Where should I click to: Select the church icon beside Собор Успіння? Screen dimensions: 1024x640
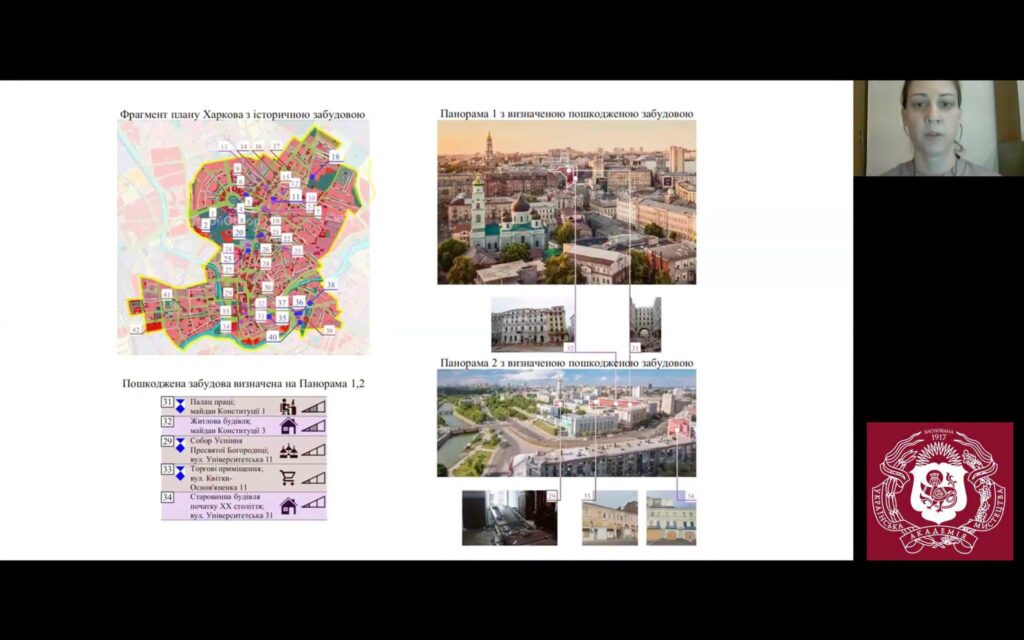coord(288,451)
